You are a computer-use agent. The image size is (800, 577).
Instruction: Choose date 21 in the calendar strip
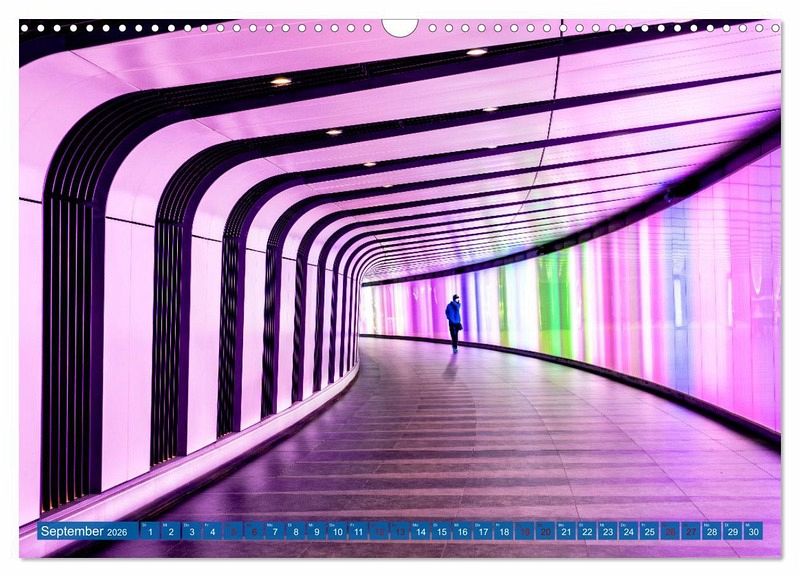pyautogui.click(x=566, y=532)
